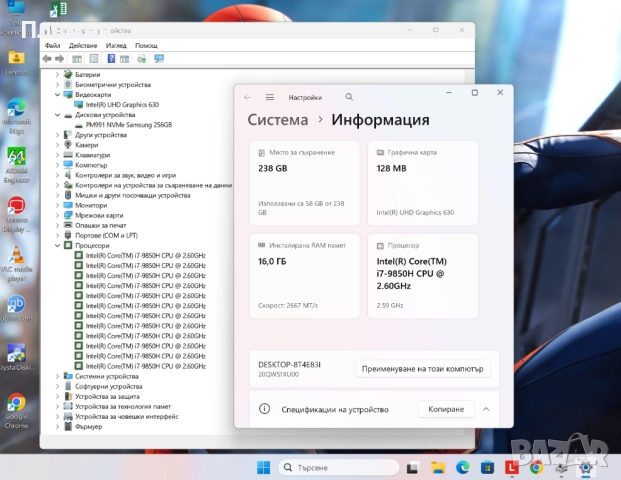The width and height of the screenshot is (621, 480).
Task: Open the Изглед menu
Action: [x=116, y=46]
